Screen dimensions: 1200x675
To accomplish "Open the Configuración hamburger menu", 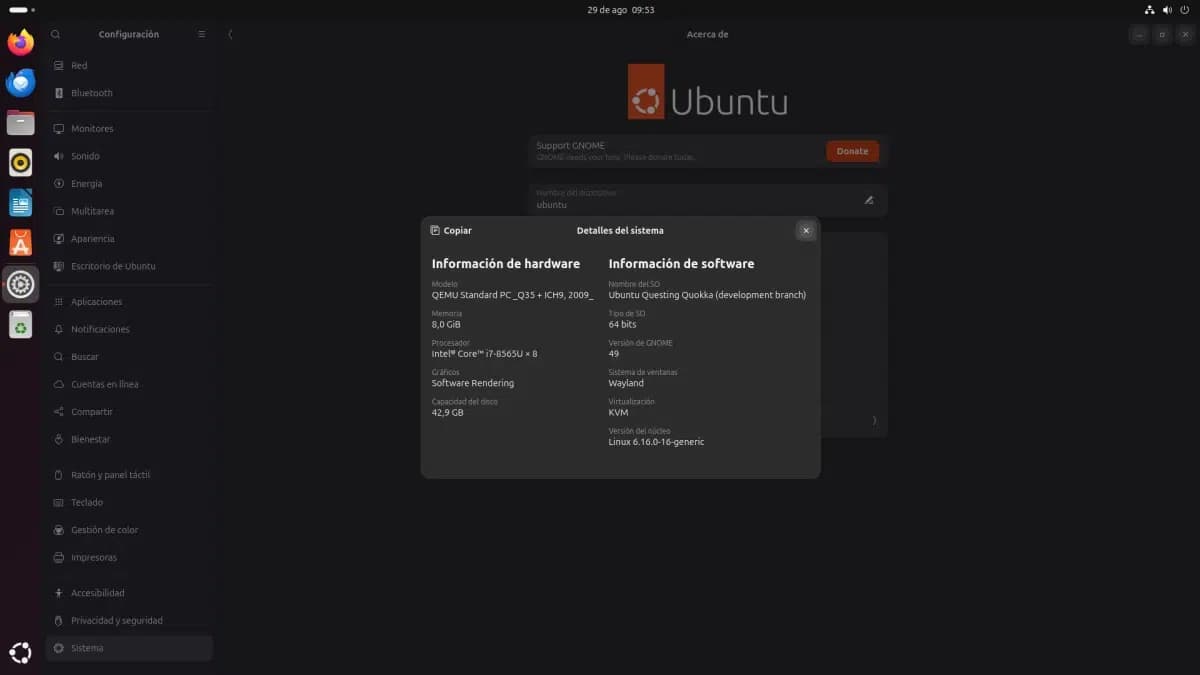I will [201, 34].
